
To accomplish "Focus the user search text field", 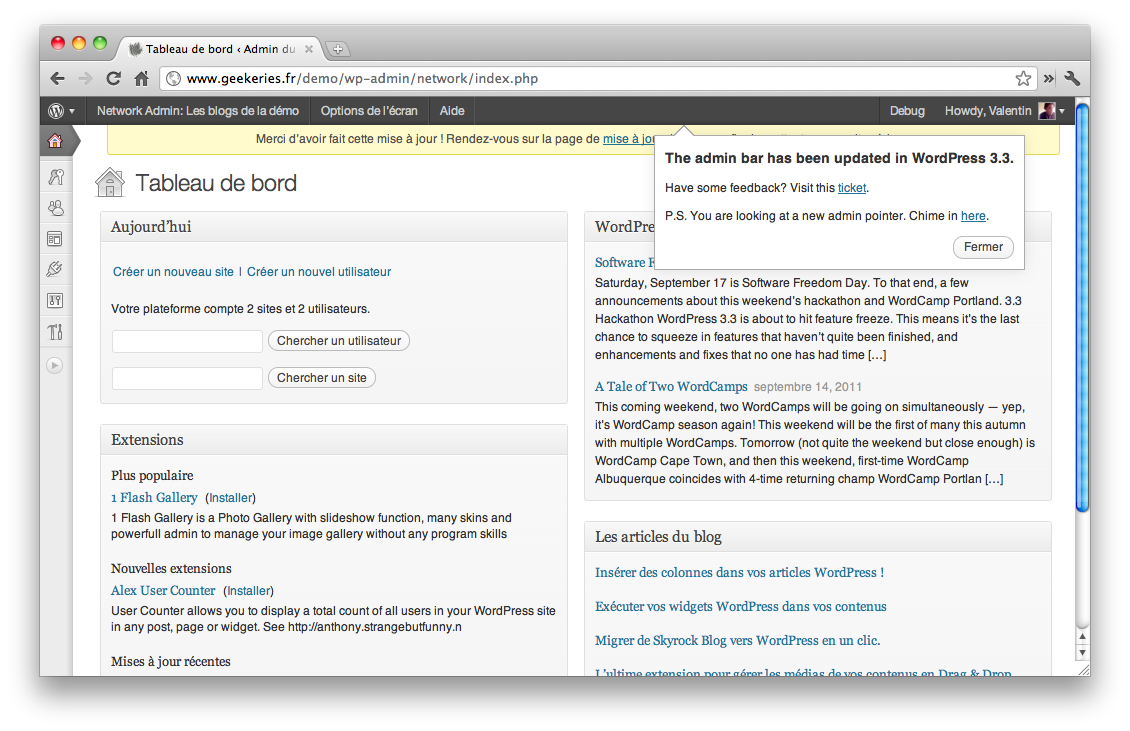I will pos(187,341).
